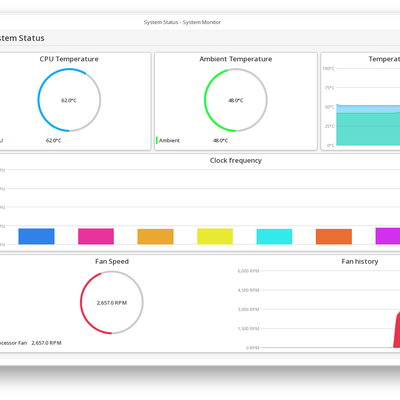Click the 100°C axis label on temperature chart
Screen dimensions: 400x400
(328, 69)
